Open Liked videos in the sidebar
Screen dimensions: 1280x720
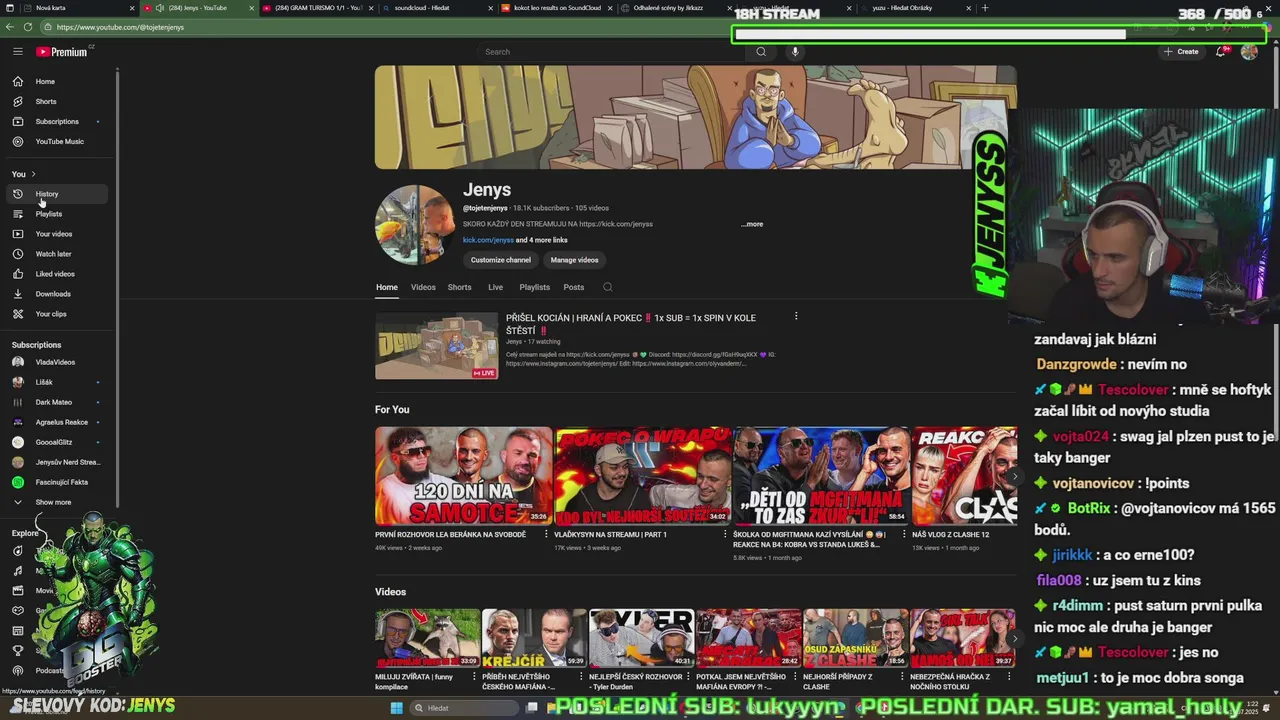point(59,274)
